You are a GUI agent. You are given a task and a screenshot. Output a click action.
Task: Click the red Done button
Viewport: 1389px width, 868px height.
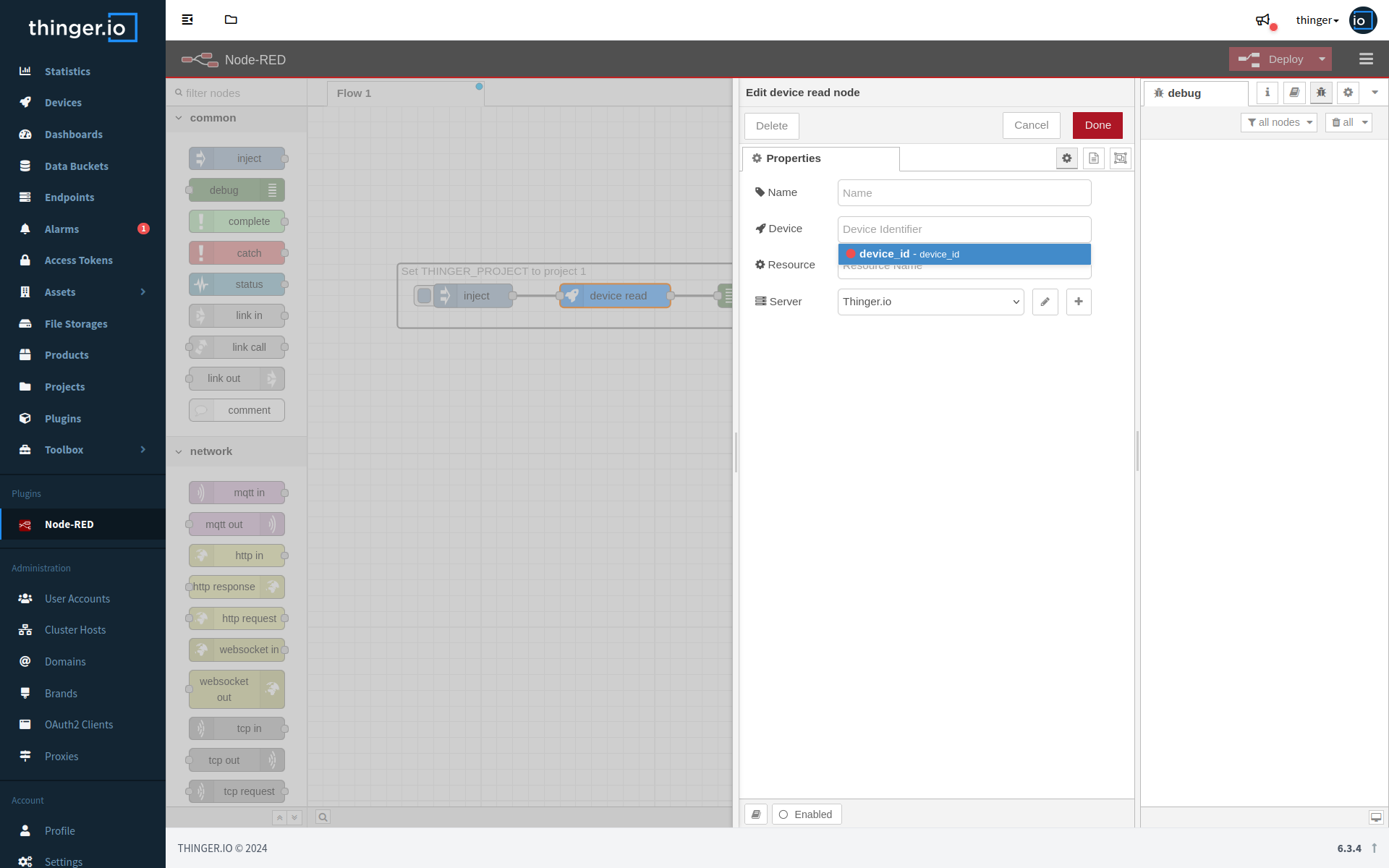click(1097, 125)
